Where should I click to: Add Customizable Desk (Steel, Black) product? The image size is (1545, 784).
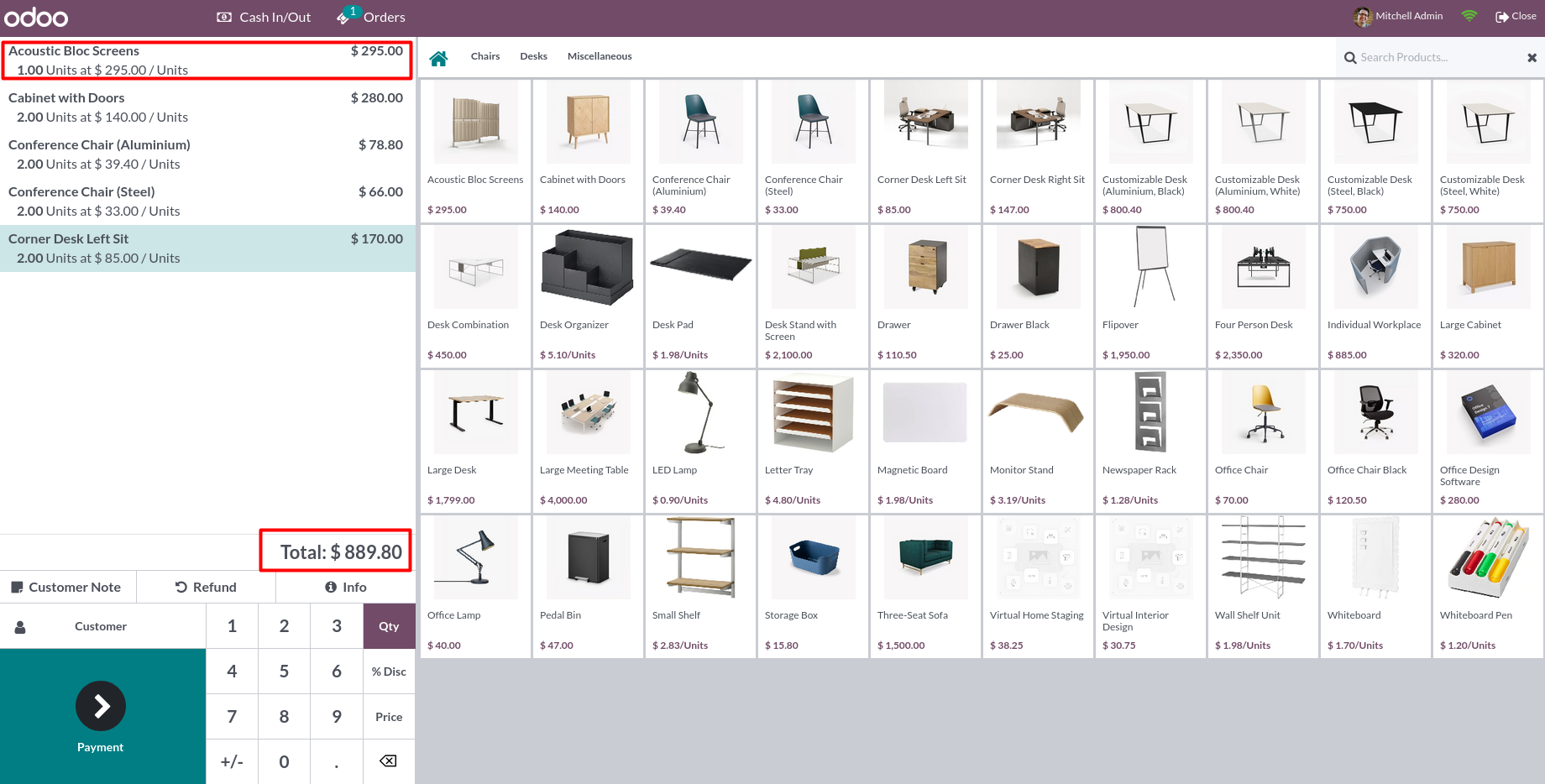point(1376,151)
